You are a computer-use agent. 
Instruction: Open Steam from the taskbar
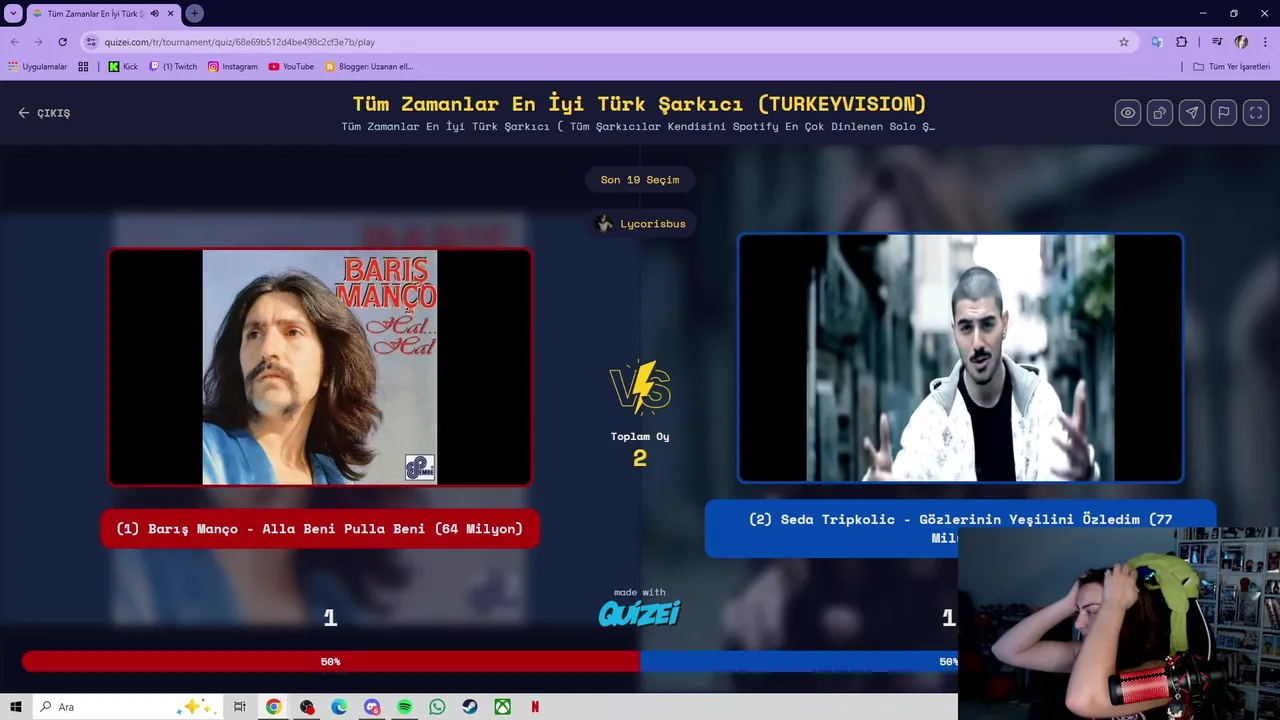pyautogui.click(x=470, y=707)
